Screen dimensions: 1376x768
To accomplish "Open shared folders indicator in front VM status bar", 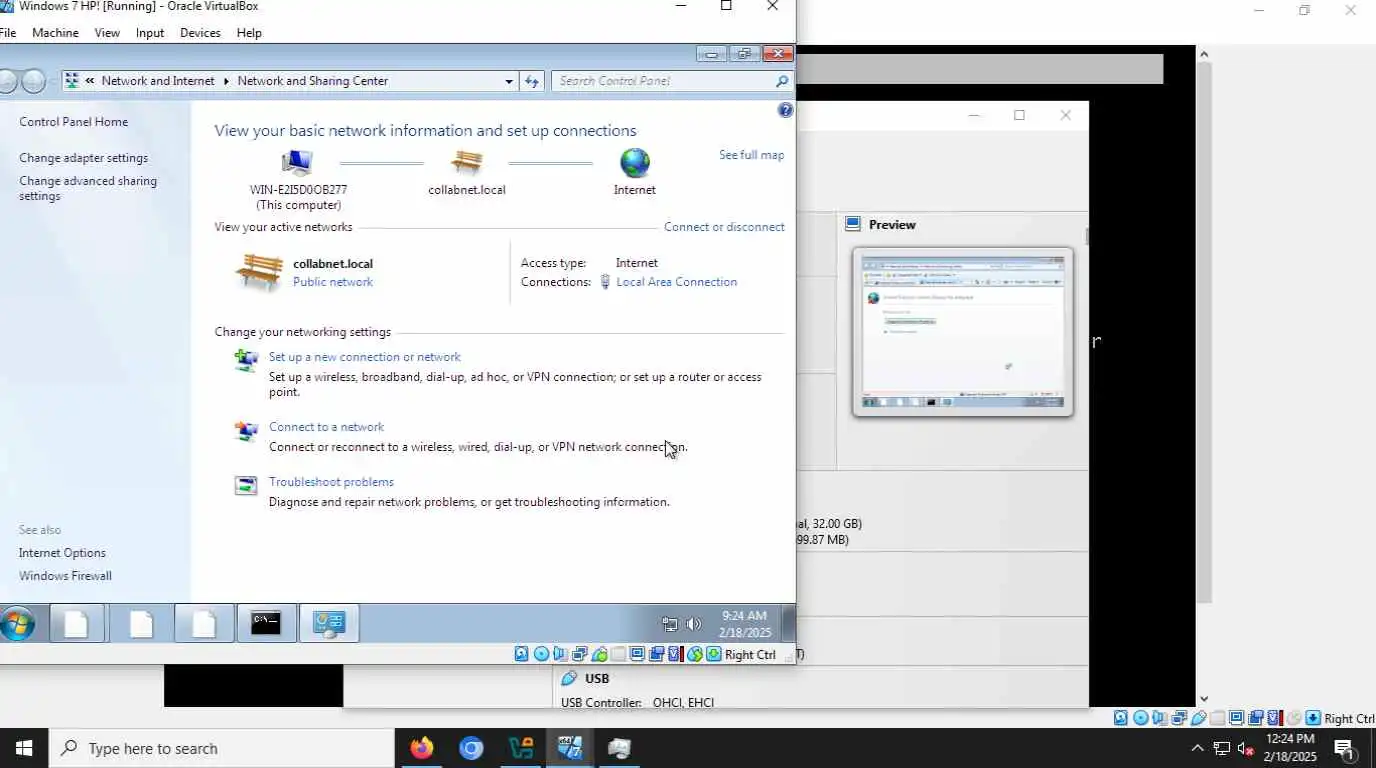I will pos(618,654).
